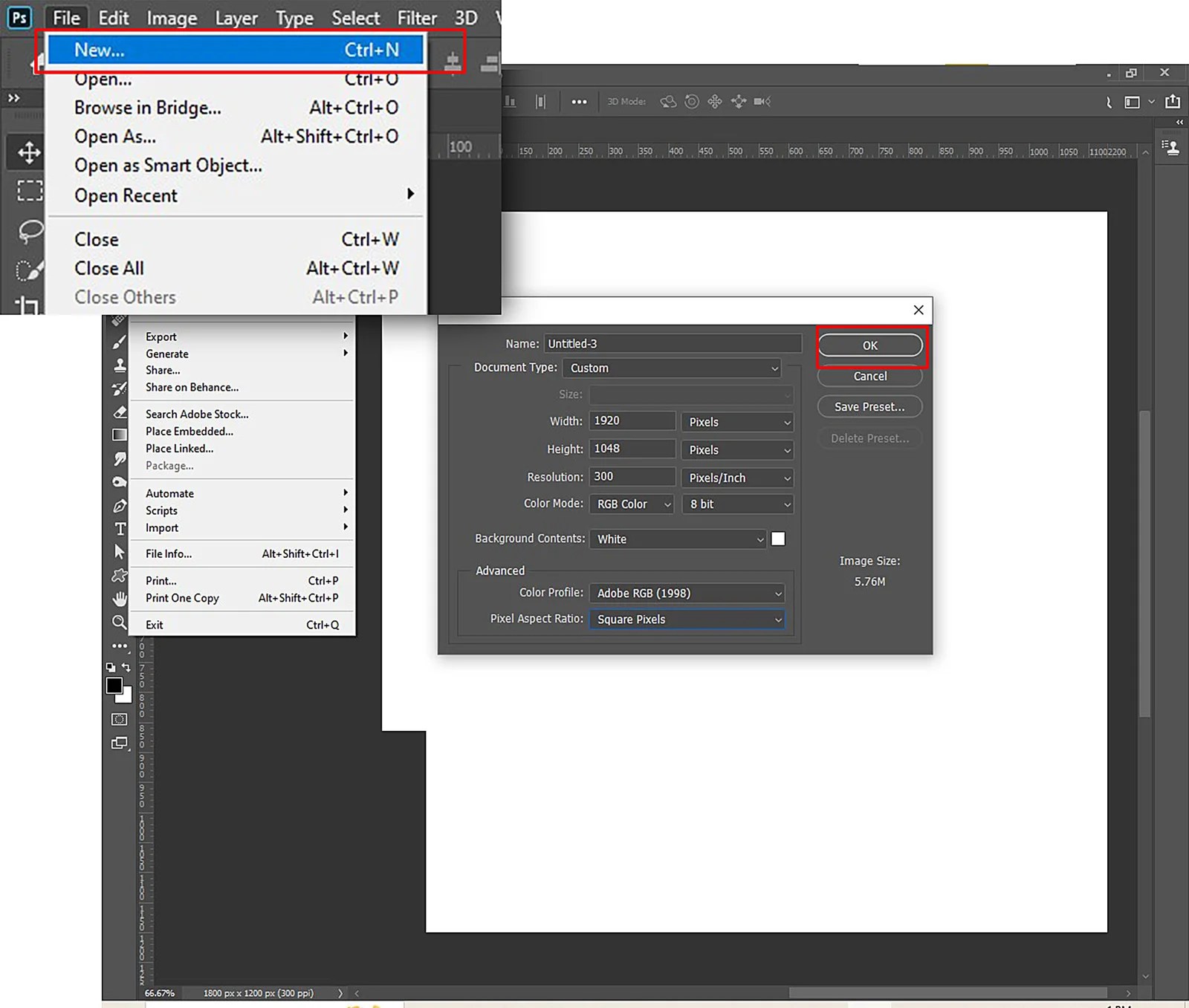This screenshot has height=1008, width=1189.
Task: Select the Clone Stamp tool
Action: [x=119, y=365]
